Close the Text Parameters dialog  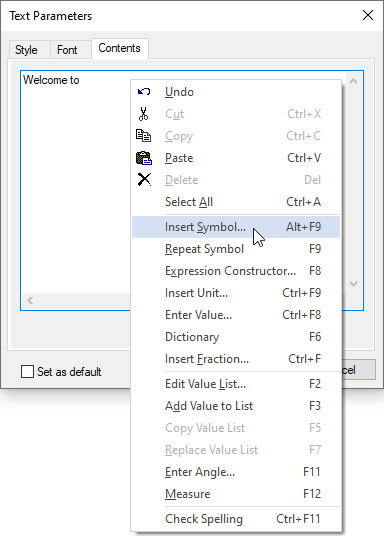[x=368, y=15]
